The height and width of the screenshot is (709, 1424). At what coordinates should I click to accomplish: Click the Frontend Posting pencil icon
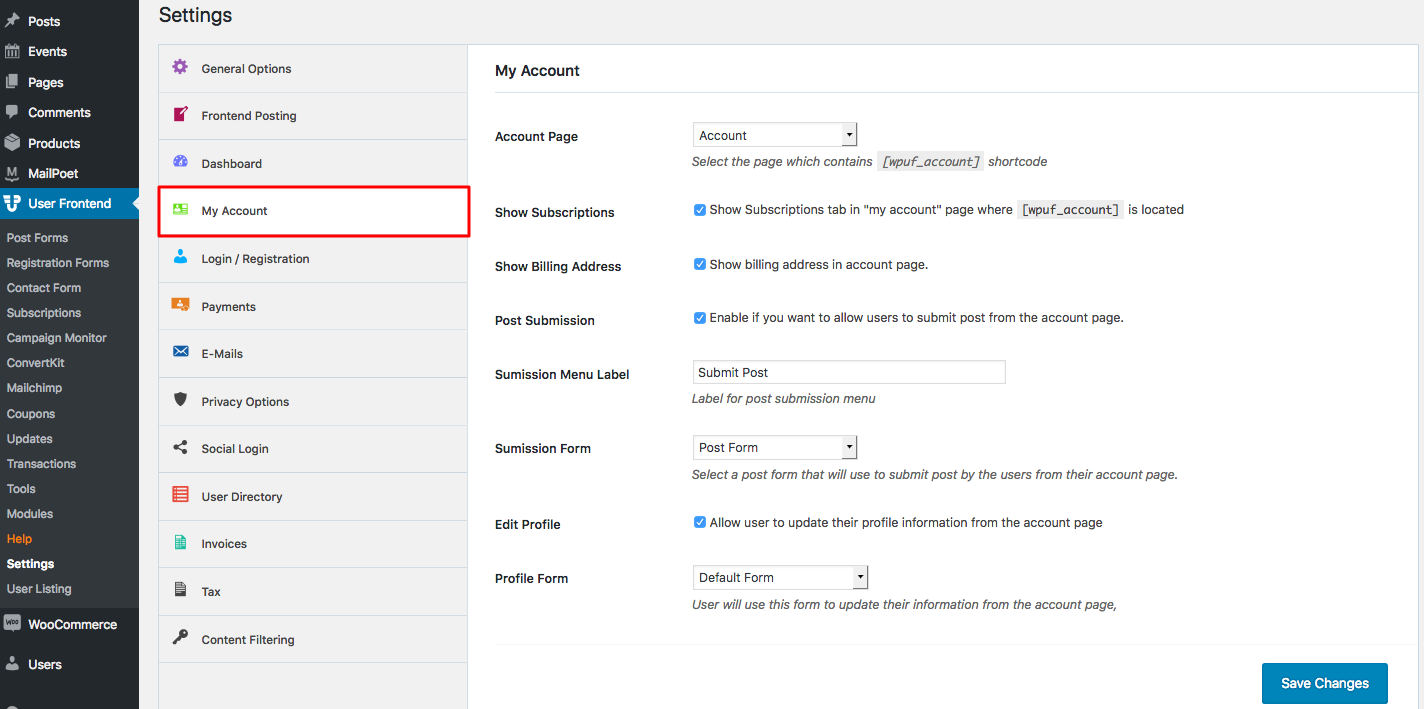point(180,114)
